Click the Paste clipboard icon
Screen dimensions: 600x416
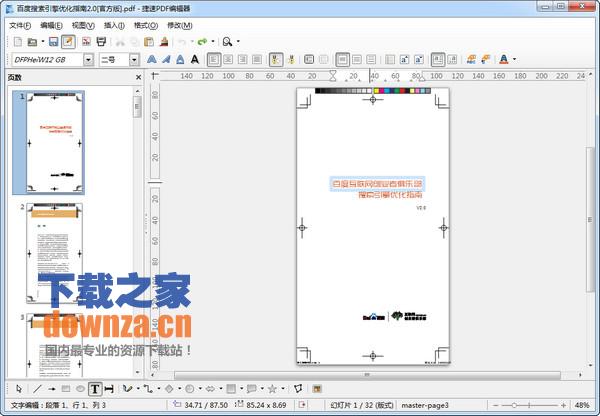pyautogui.click(x=149, y=42)
